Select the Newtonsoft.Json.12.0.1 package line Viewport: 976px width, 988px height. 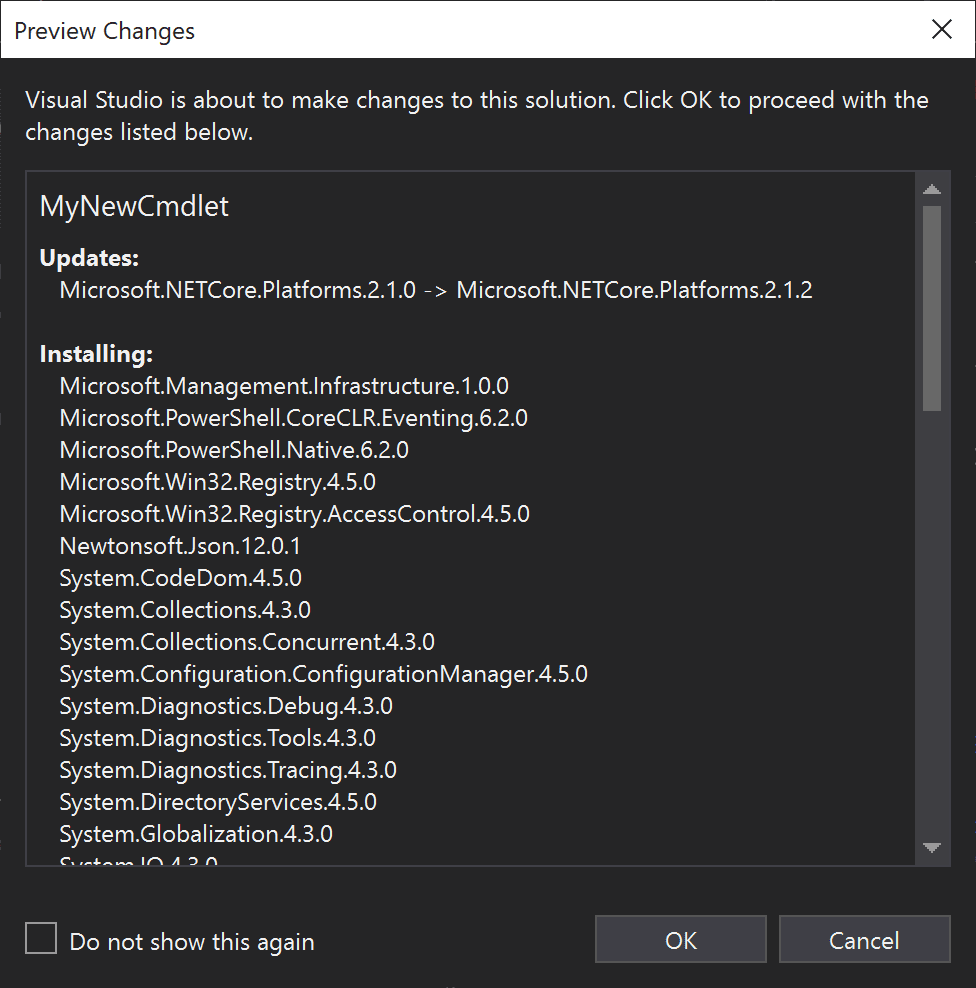tap(180, 546)
